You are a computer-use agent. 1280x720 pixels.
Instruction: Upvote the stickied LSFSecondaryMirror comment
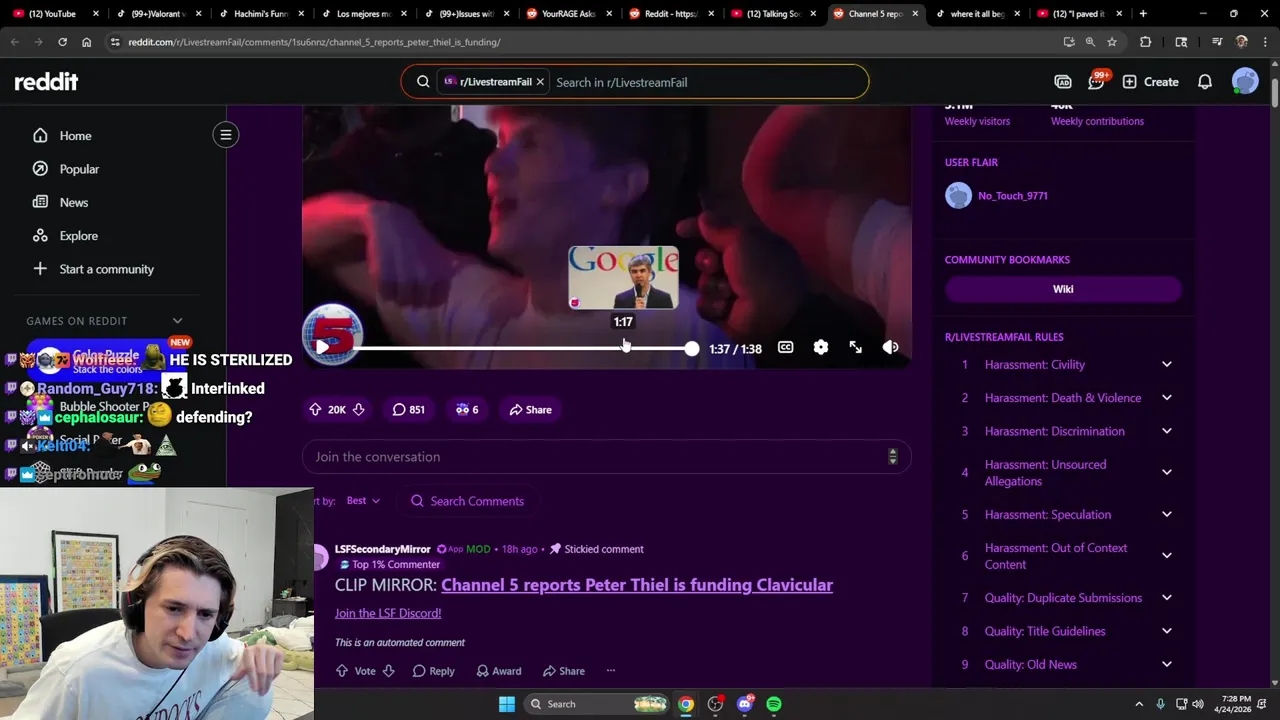coord(342,671)
